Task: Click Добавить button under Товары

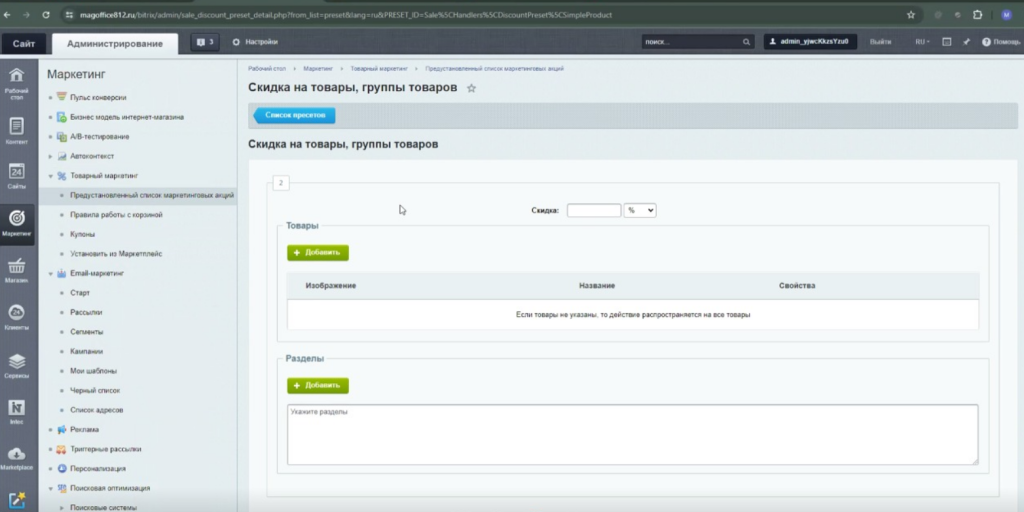Action: [318, 253]
